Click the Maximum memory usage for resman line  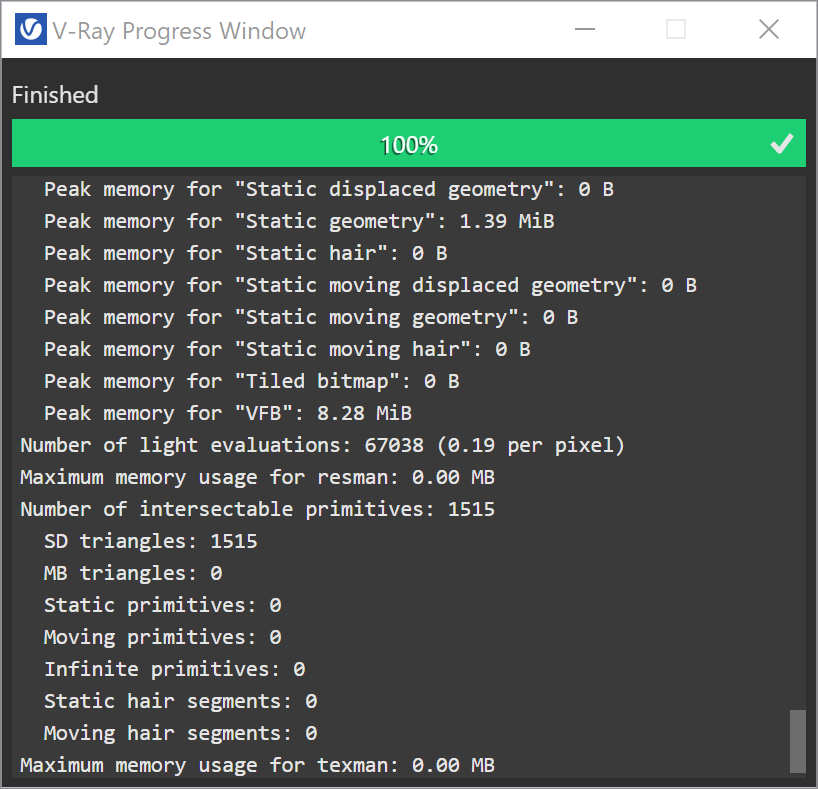click(257, 477)
